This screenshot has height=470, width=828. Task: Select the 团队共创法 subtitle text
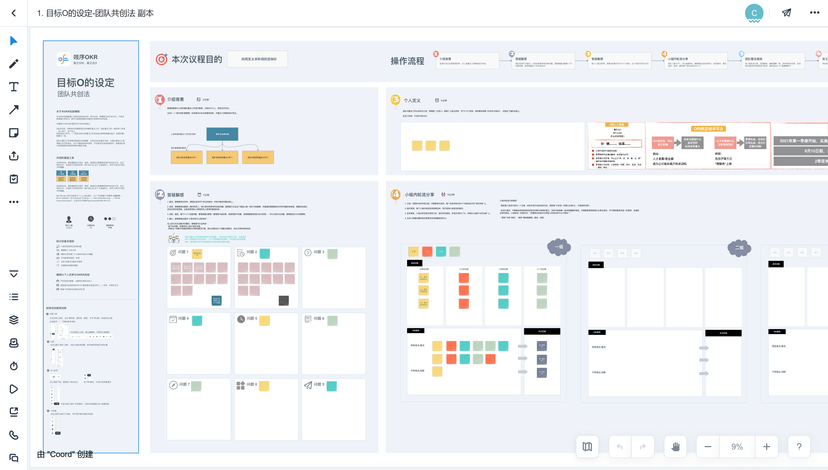[x=73, y=94]
